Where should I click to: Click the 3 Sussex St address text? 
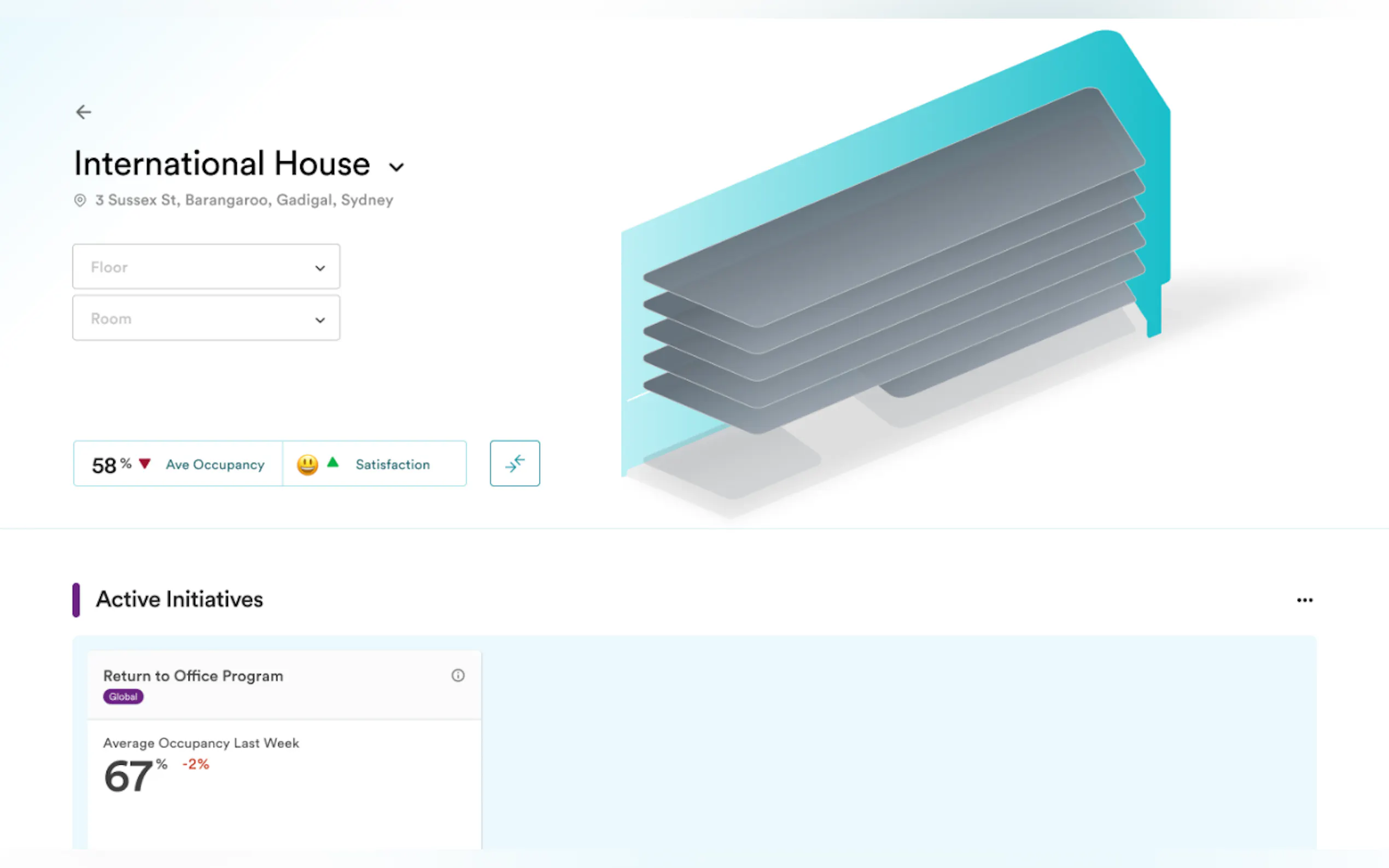244,201
